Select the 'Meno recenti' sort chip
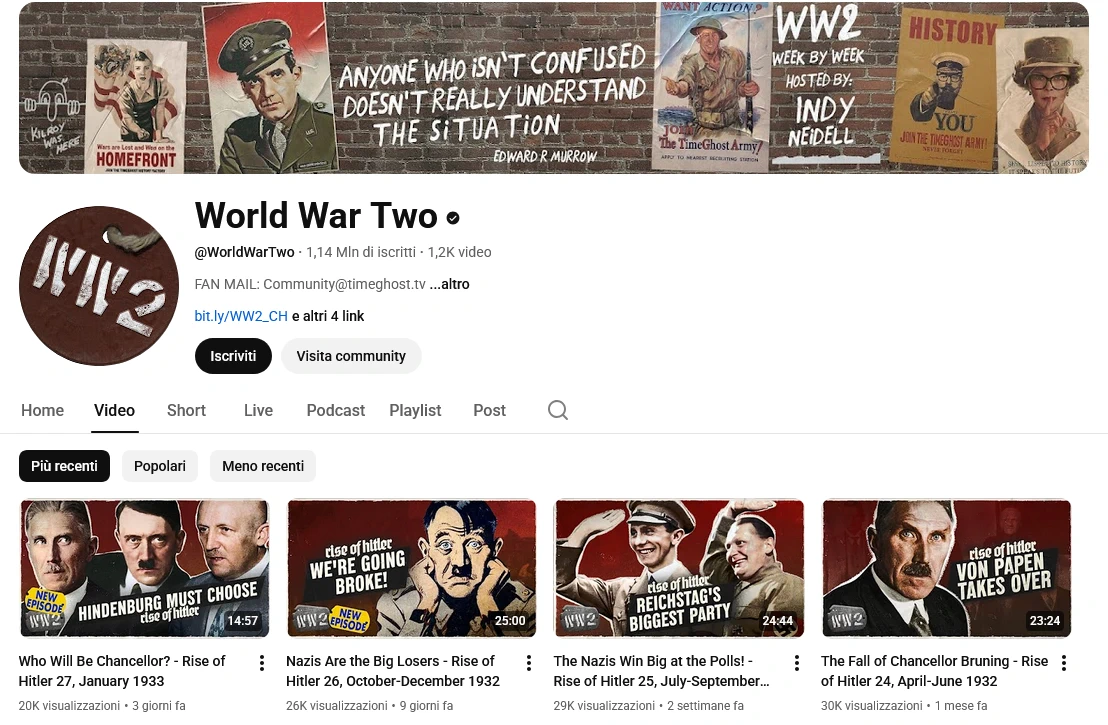This screenshot has width=1108, height=725. 263,466
